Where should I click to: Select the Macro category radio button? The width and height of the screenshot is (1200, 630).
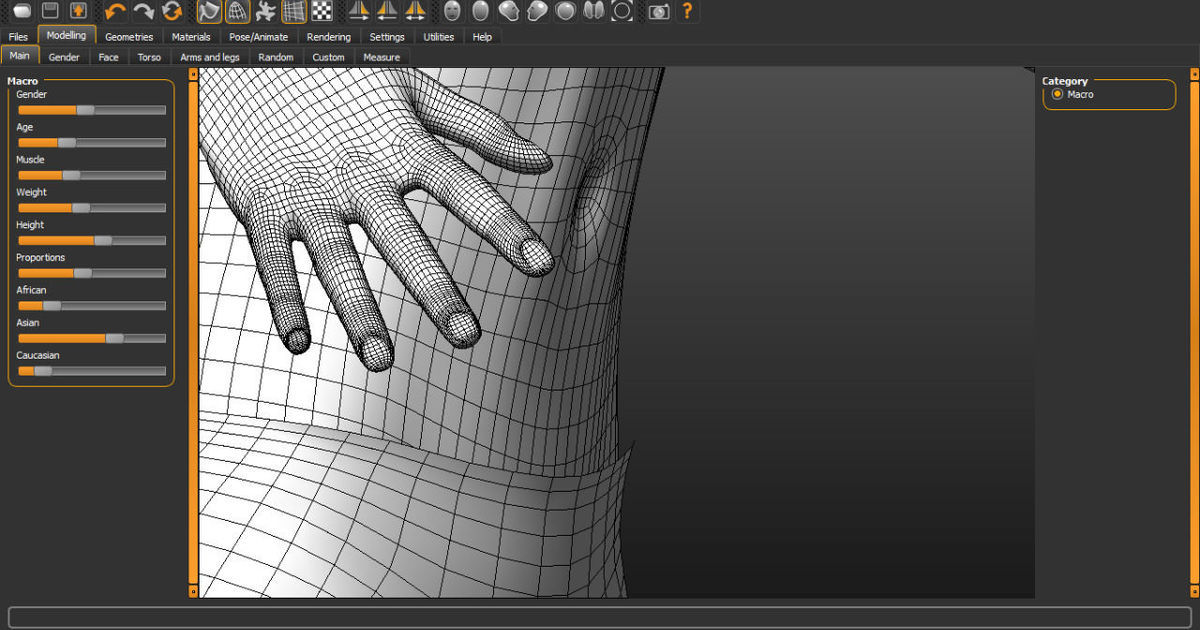coord(1057,94)
